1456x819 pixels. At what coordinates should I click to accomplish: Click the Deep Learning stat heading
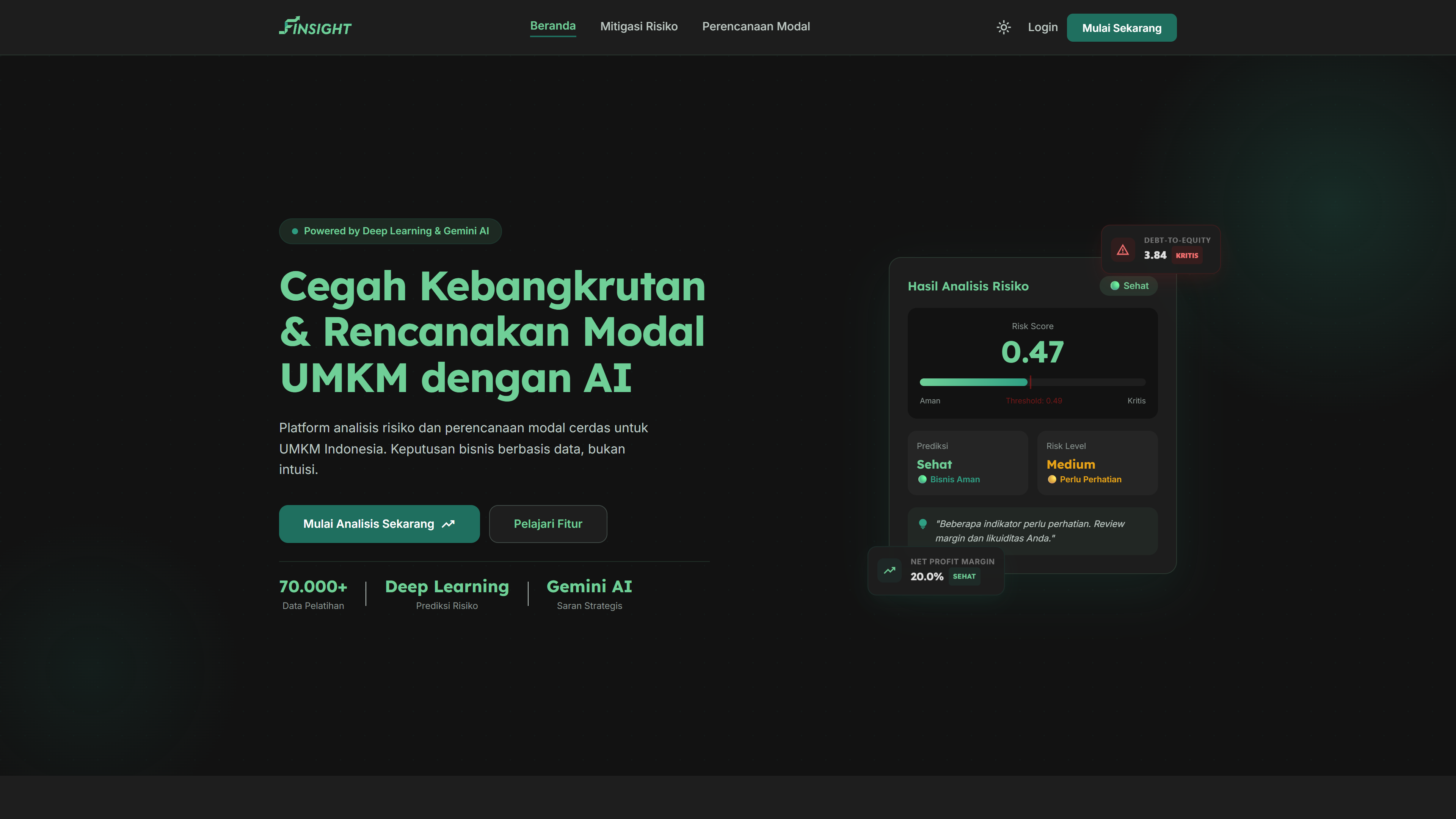(x=447, y=587)
